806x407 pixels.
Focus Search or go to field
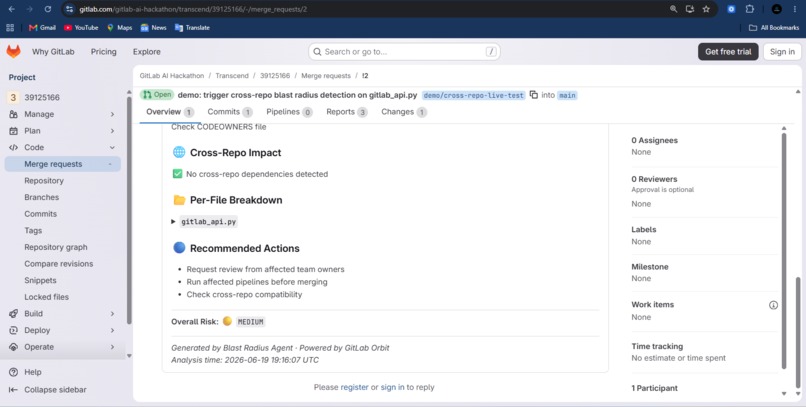pos(404,51)
